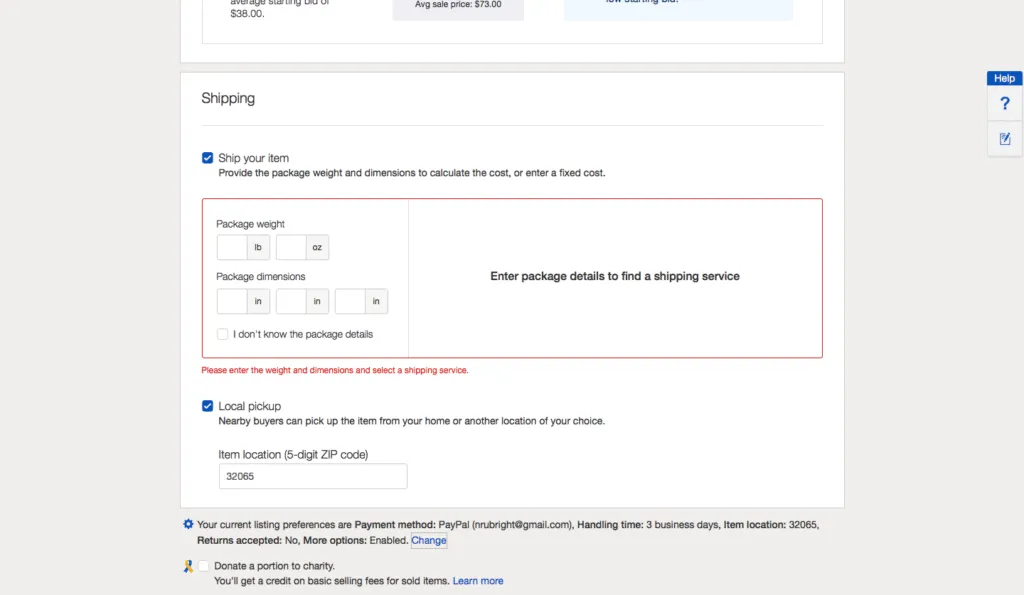Viewport: 1024px width, 595px height.
Task: Open the Help tab on the right edge
Action: (1003, 78)
